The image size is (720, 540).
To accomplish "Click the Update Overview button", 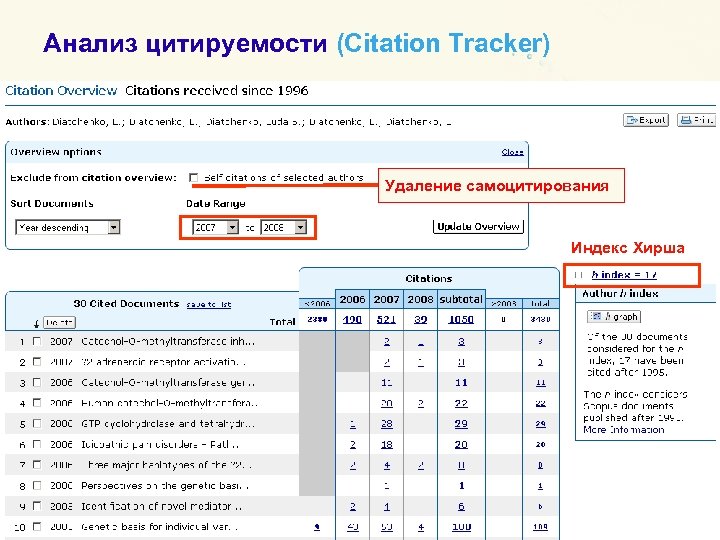I will [478, 226].
